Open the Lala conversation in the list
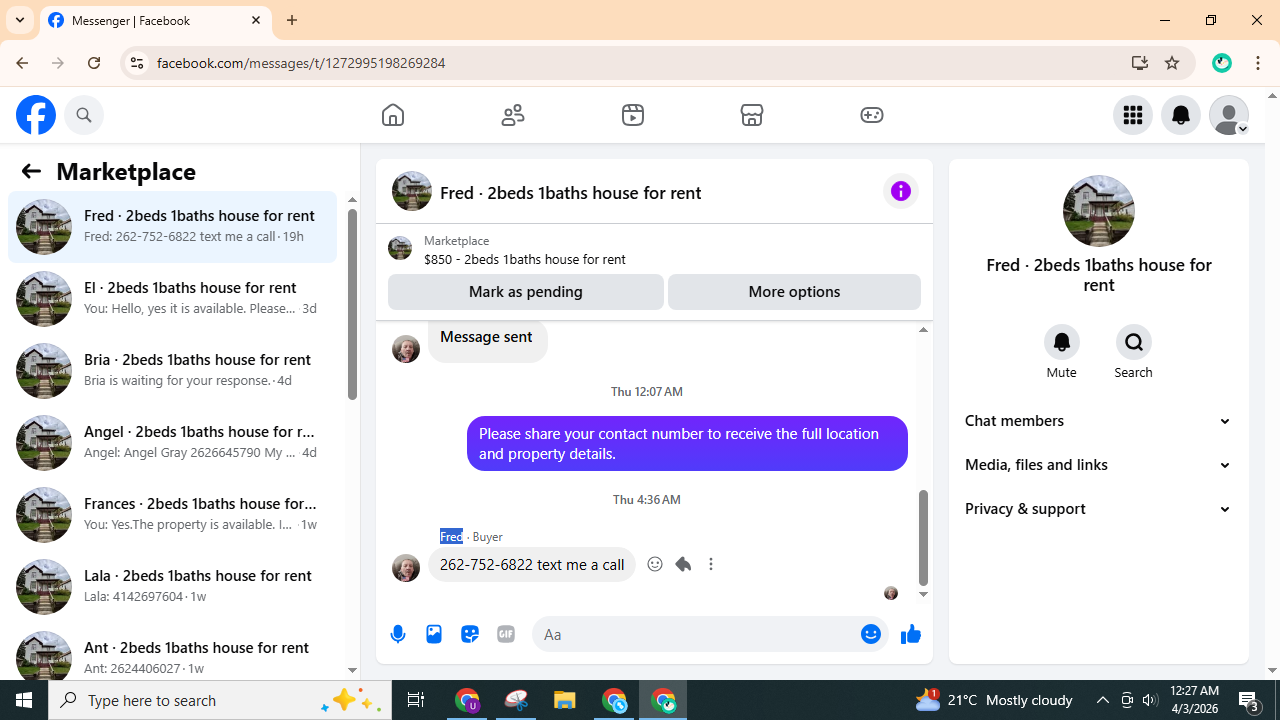 click(x=172, y=587)
